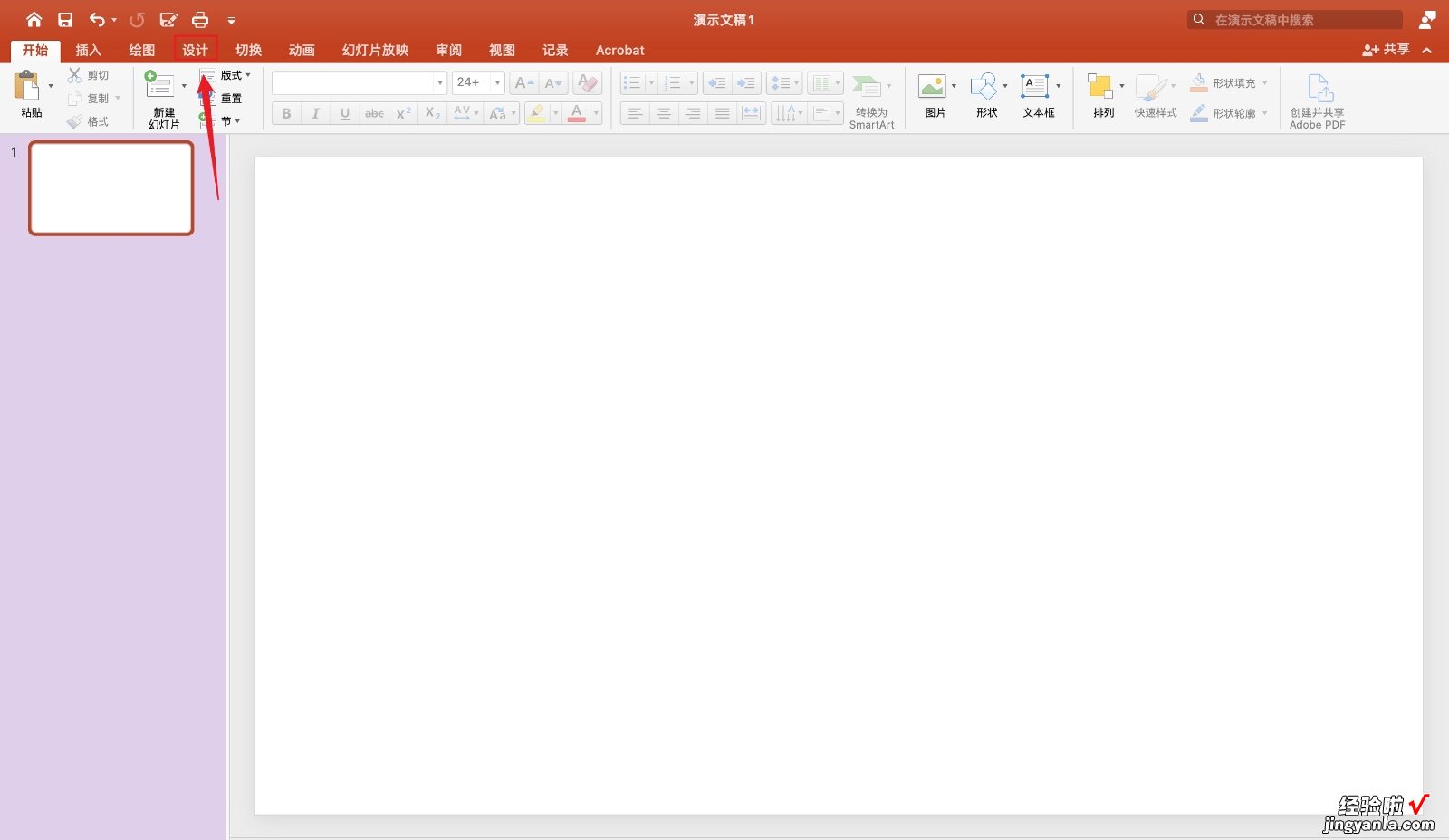Click the Copy (复制) button

pyautogui.click(x=89, y=98)
